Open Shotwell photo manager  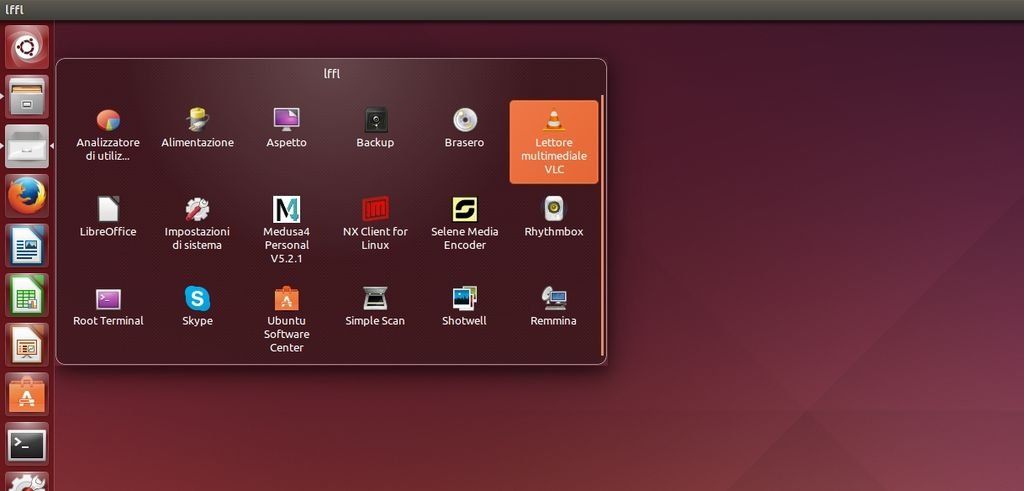[464, 299]
